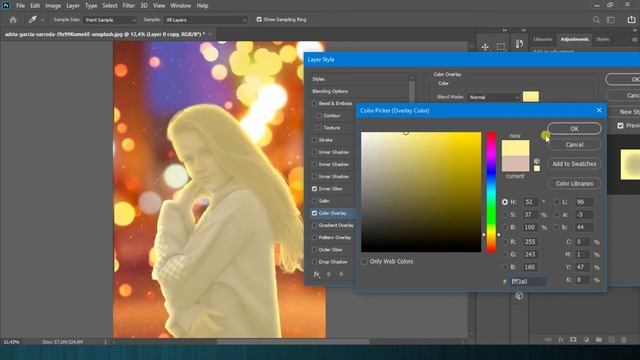This screenshot has width=640, height=360.
Task: Uncheck the Color Overlay checkbox
Action: (314, 213)
